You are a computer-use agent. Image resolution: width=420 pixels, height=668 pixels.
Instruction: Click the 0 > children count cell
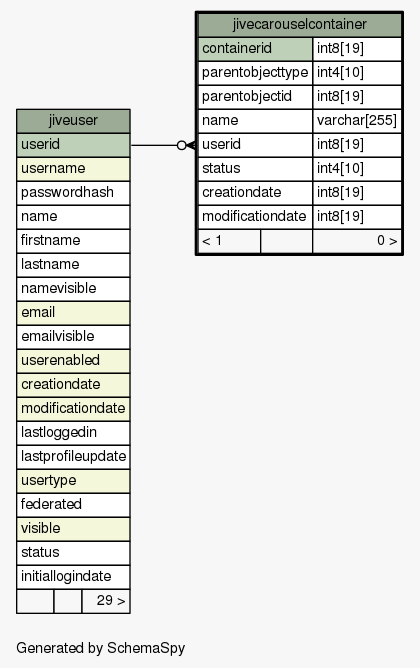click(357, 241)
